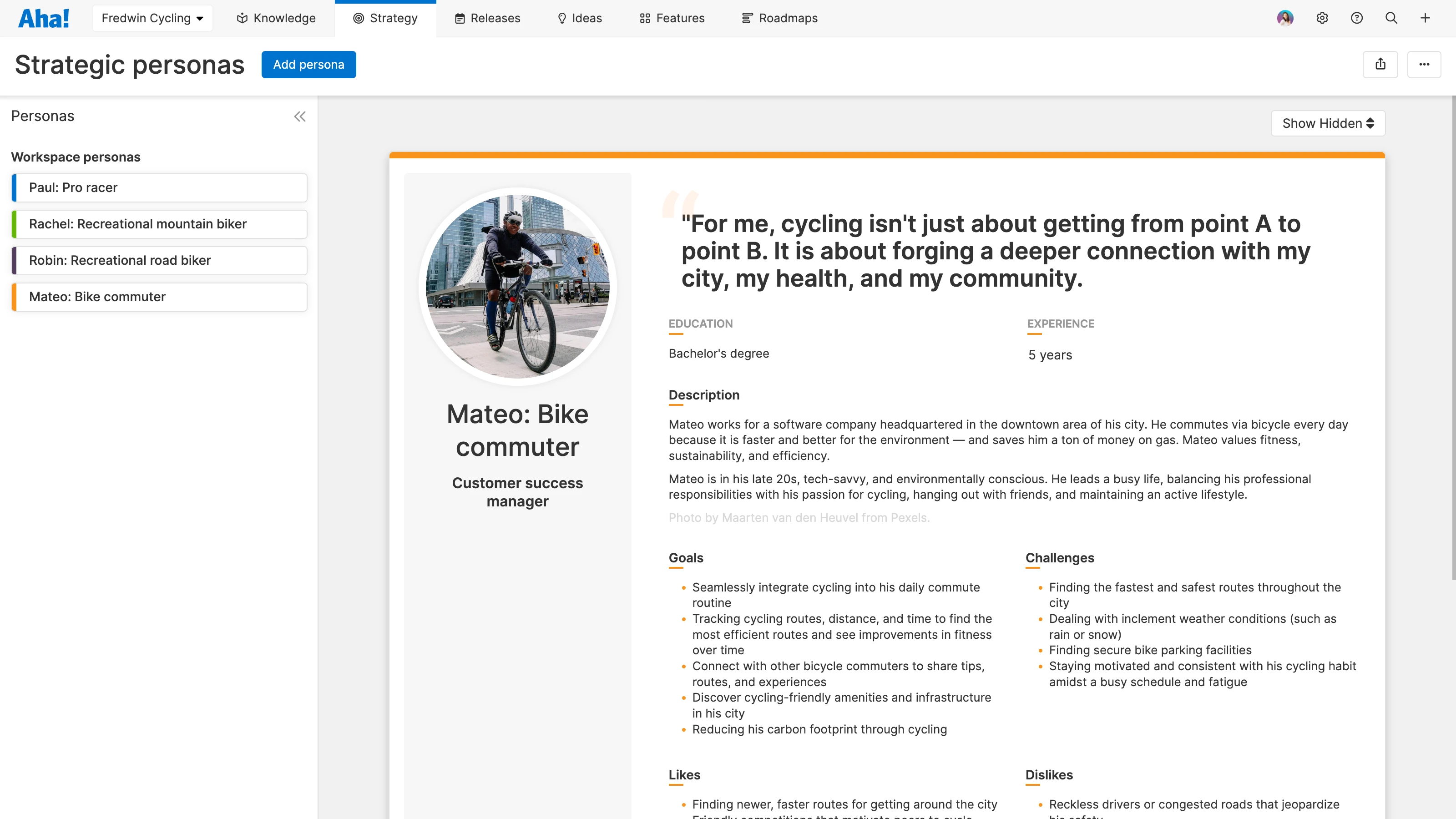This screenshot has width=1456, height=819.
Task: Select Rachel: Recreational mountain biker persona
Action: tap(159, 224)
